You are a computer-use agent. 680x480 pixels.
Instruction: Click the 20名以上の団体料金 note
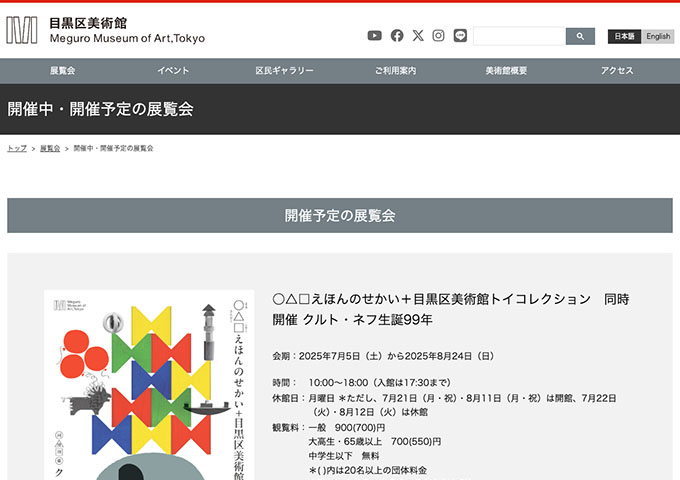[x=368, y=470]
